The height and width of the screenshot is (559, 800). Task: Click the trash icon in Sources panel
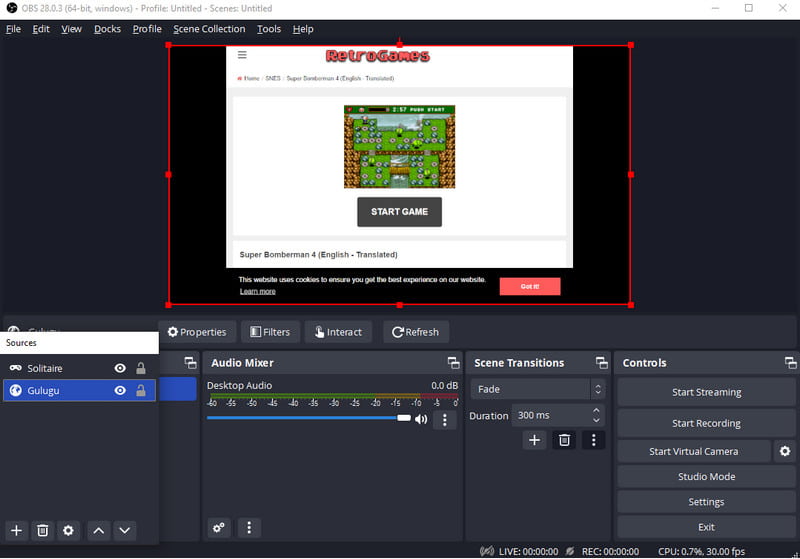42,530
